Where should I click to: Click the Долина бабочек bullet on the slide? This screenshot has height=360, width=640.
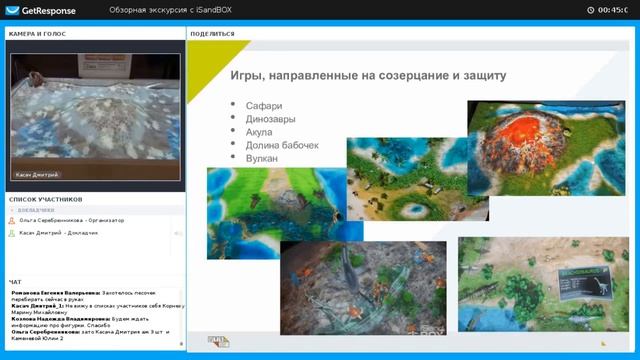[x=282, y=145]
